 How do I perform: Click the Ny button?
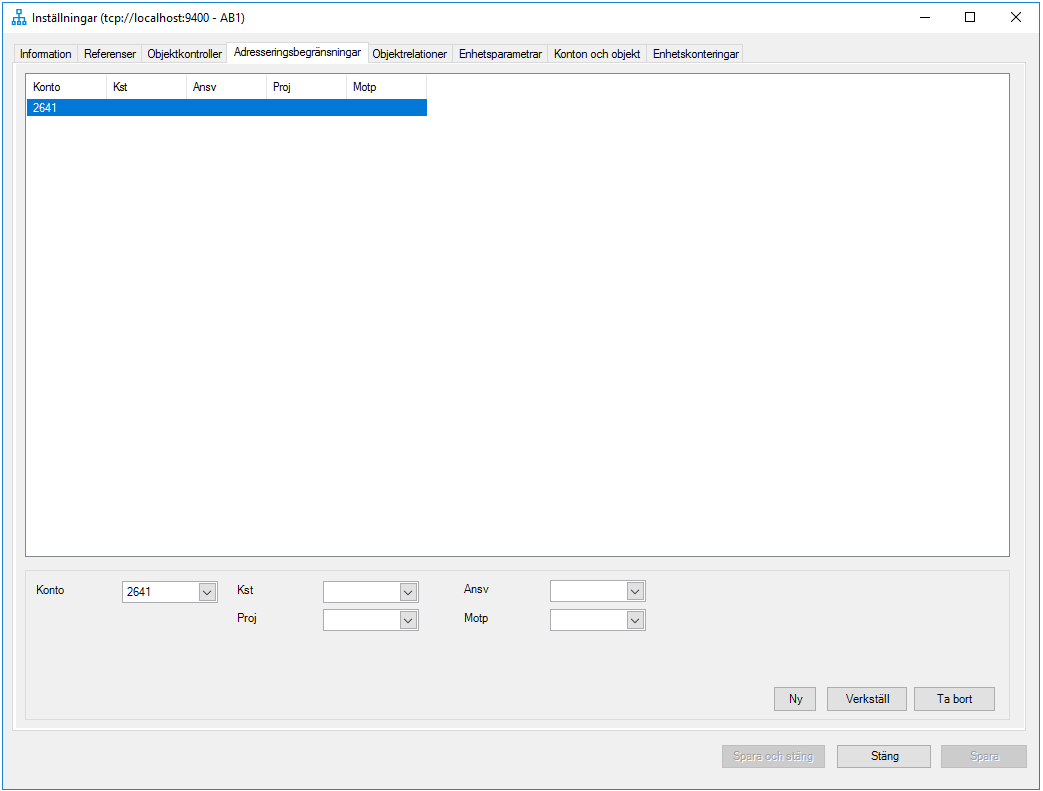click(794, 698)
